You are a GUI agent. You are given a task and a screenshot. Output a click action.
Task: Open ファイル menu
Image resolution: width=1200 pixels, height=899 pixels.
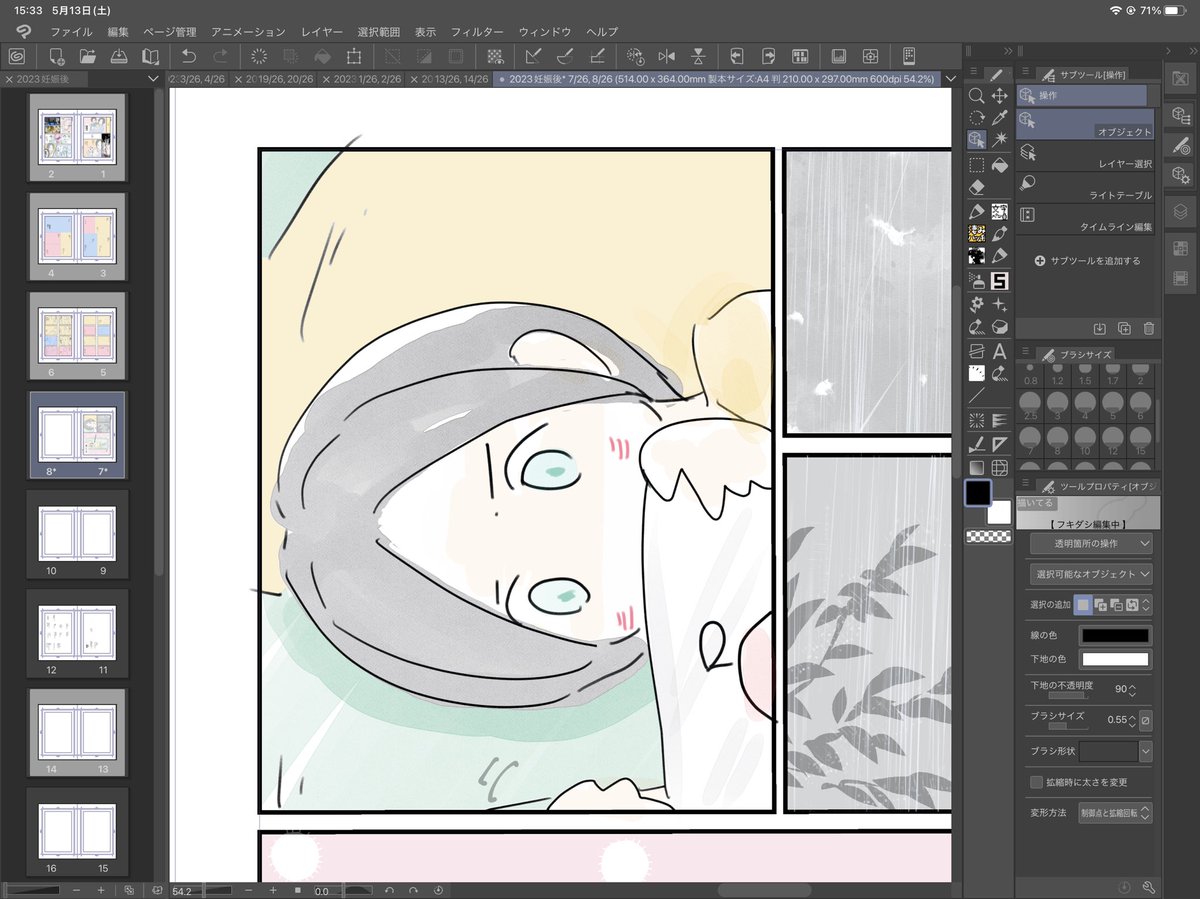71,32
